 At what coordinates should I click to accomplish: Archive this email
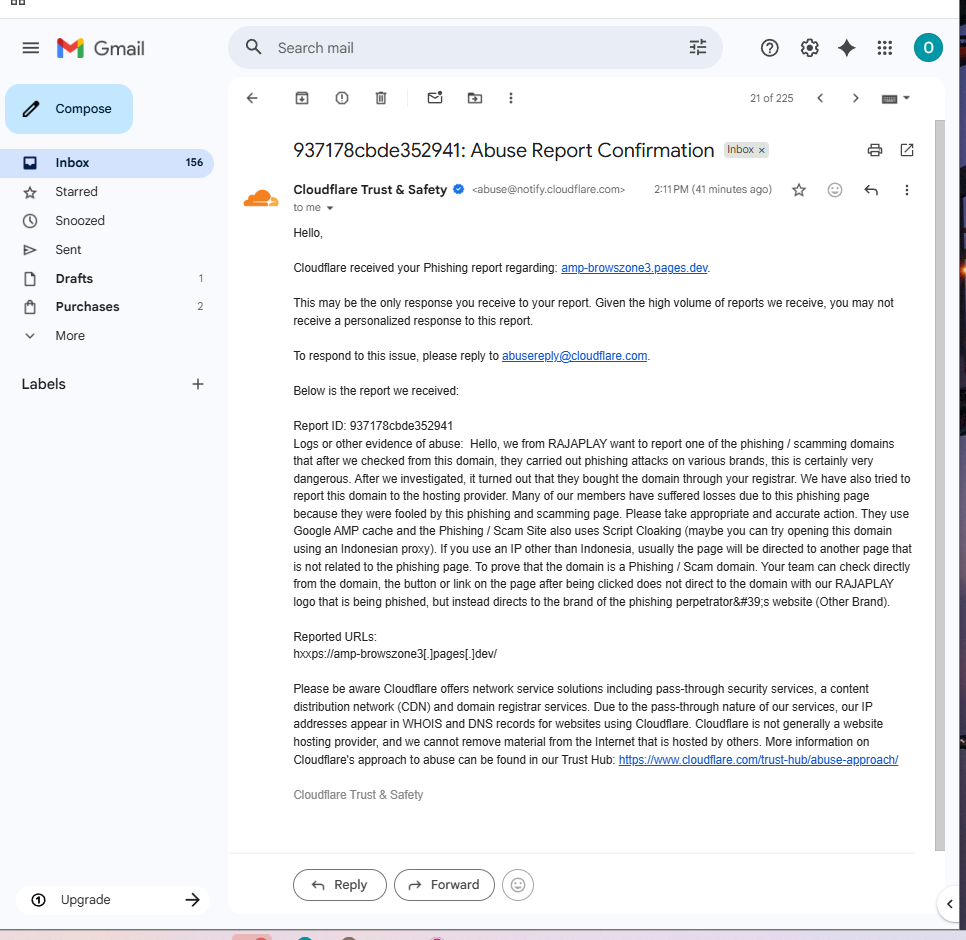[302, 98]
